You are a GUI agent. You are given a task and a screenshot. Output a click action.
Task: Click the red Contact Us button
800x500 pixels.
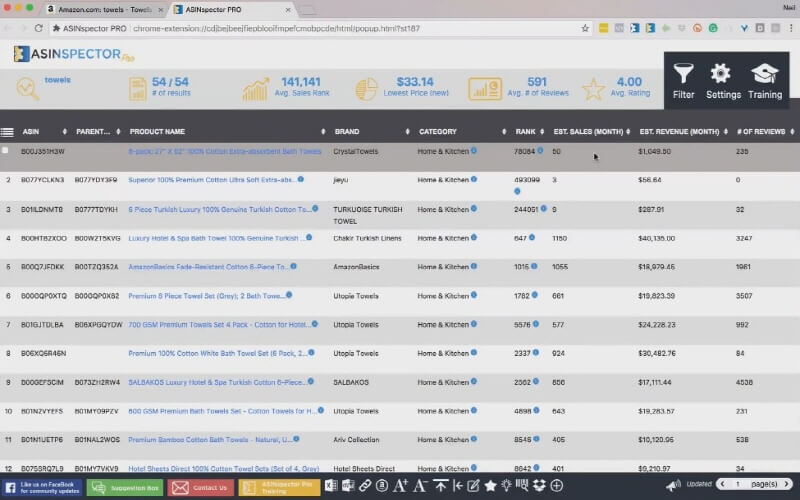(201, 487)
